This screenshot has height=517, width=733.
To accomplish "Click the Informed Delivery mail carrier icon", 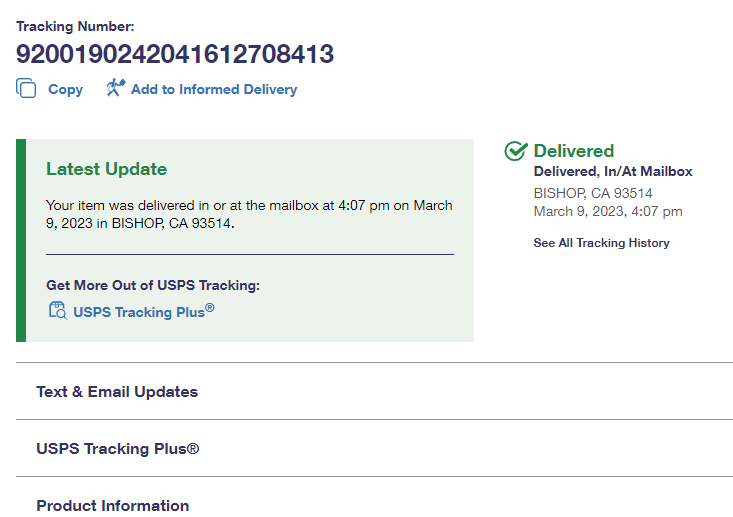I will (x=115, y=88).
